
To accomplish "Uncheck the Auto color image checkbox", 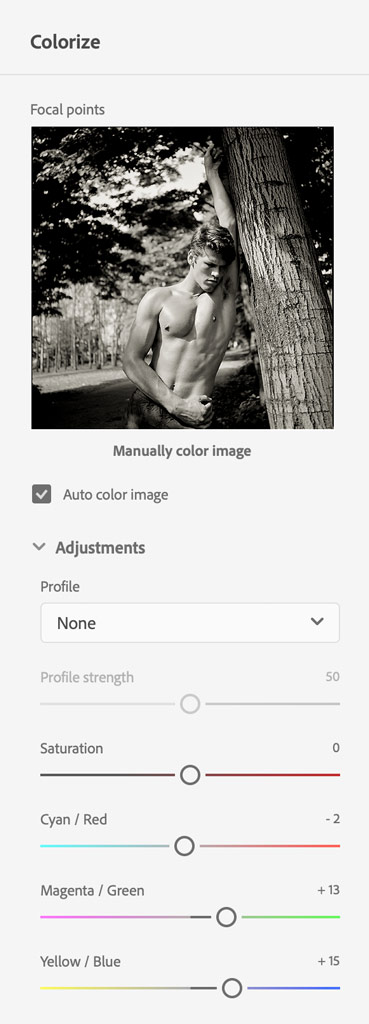I will 42,494.
